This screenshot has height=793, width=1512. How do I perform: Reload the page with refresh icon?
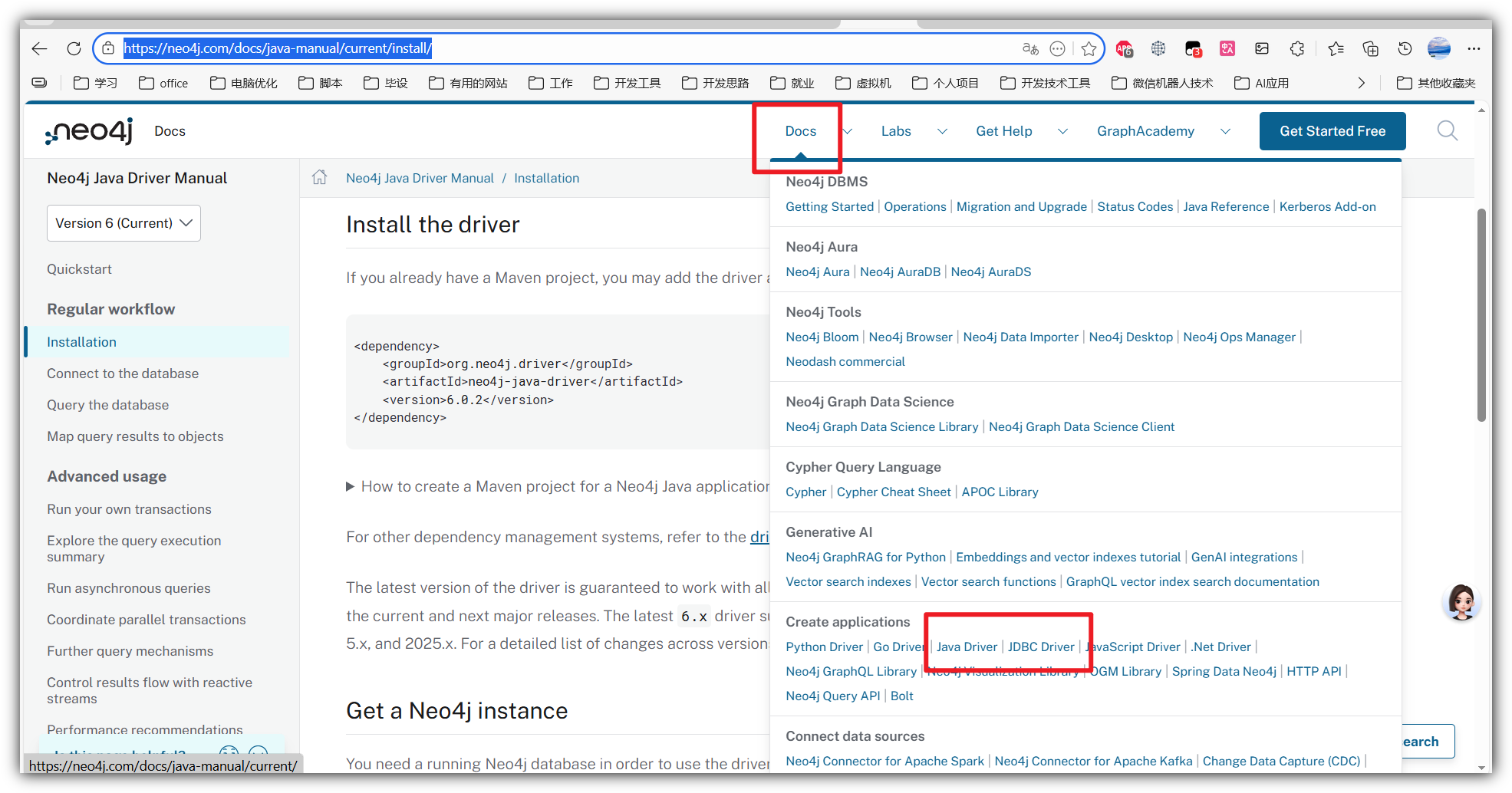tap(74, 48)
